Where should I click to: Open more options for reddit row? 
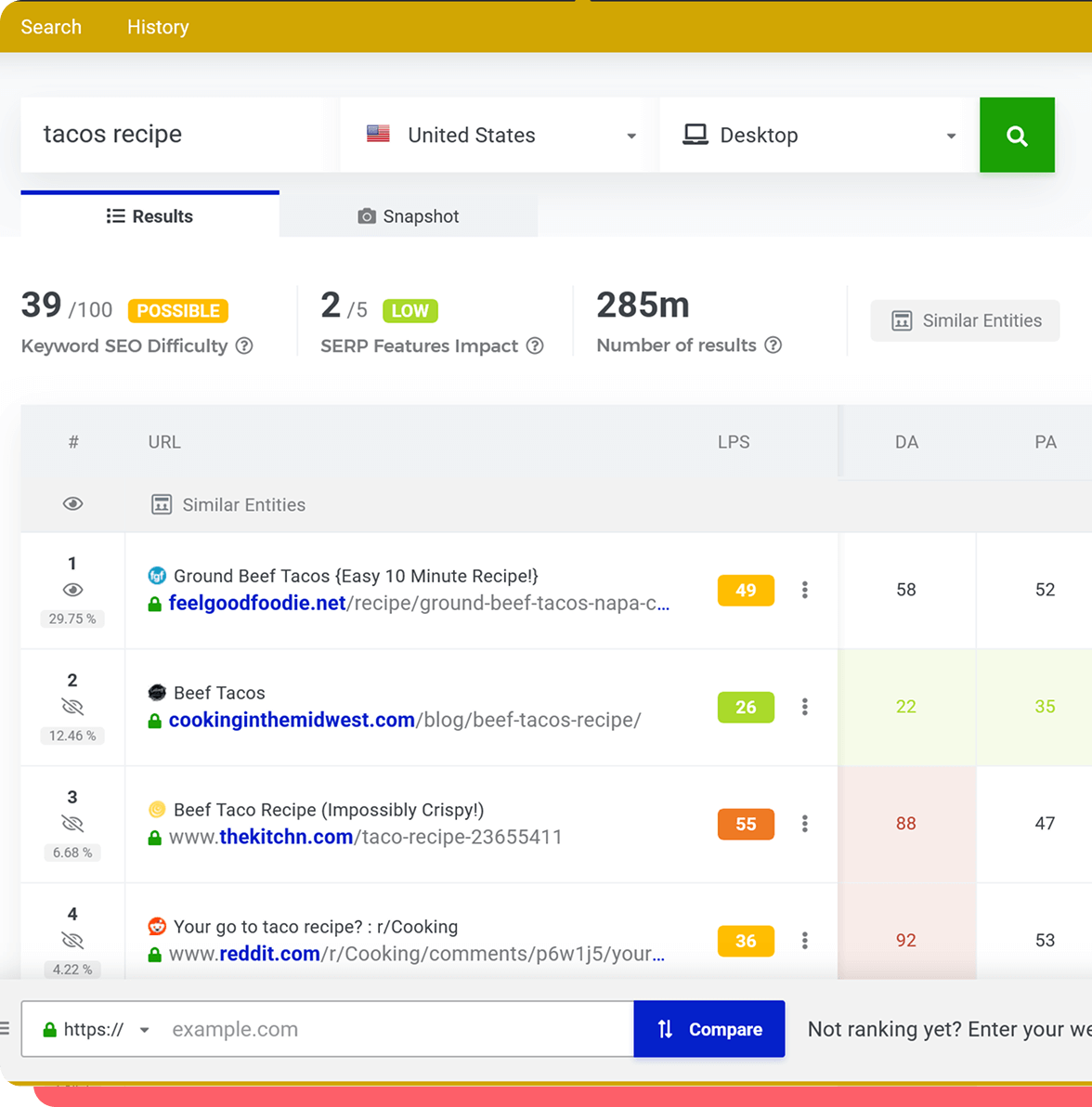tap(805, 941)
